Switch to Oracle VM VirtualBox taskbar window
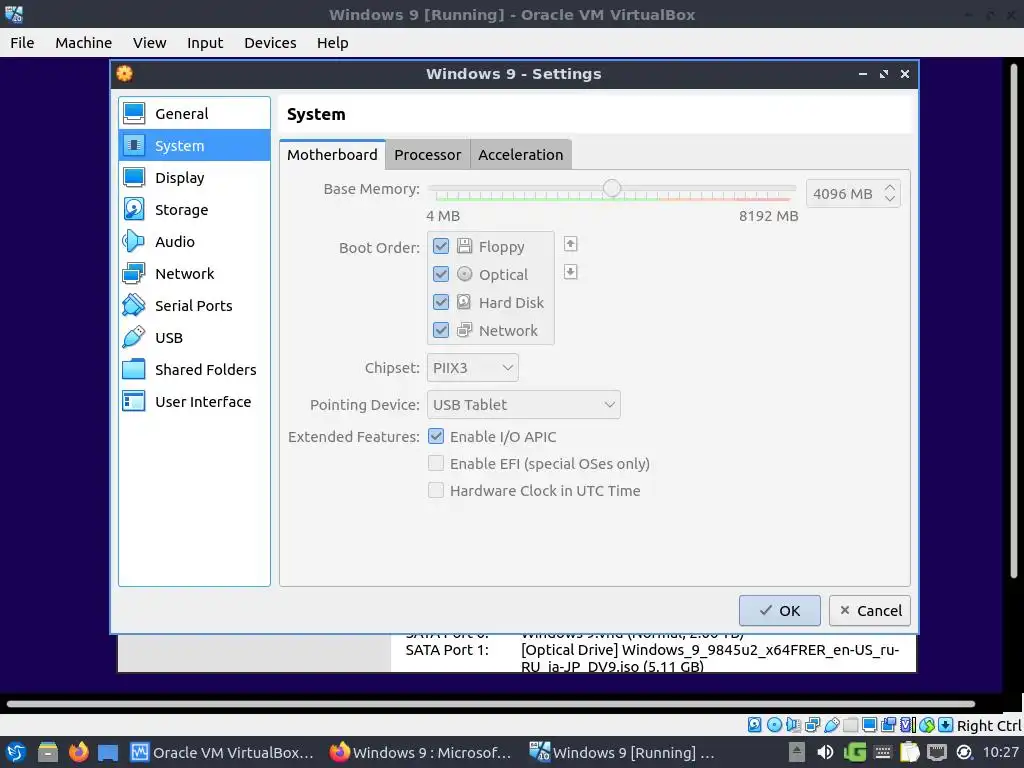Viewport: 1024px width, 768px height. (222, 752)
